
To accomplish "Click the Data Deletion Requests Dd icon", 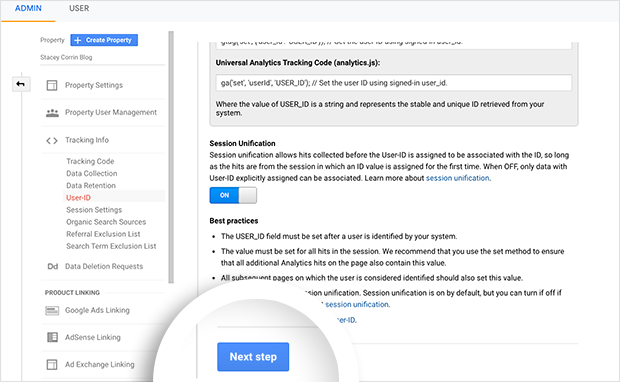I will tap(53, 267).
